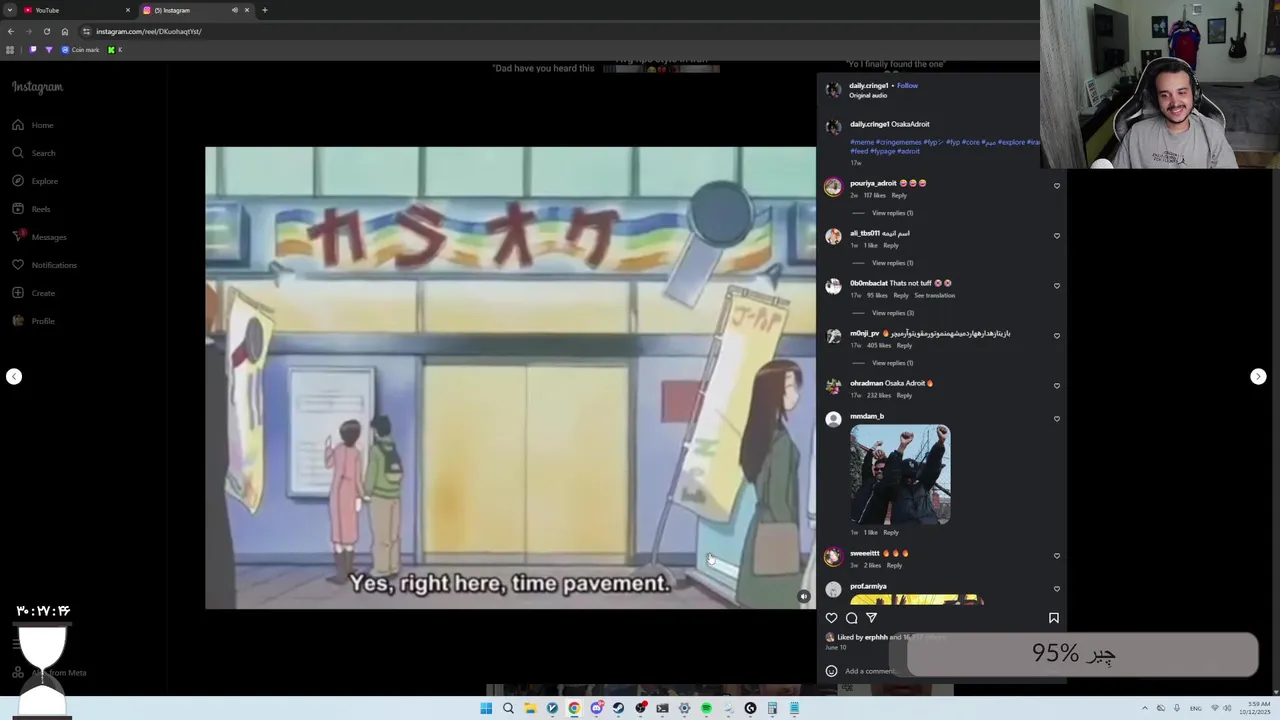Like pouriya_adroit's comment
Screen dimensions: 1280x720
coord(1056,186)
